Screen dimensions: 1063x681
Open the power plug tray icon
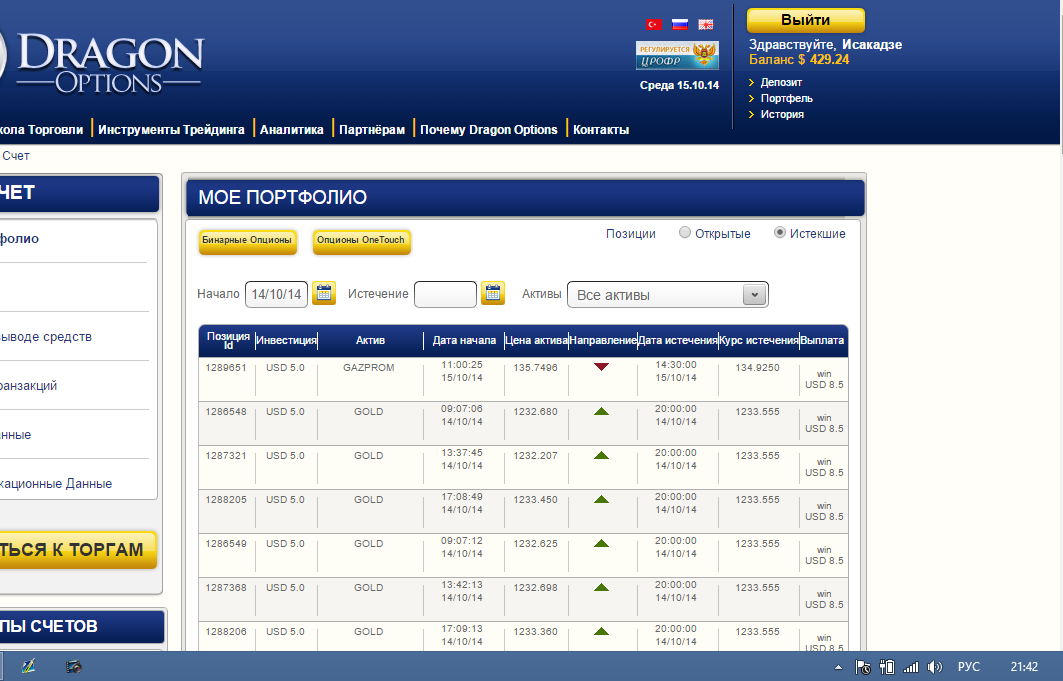(x=887, y=667)
